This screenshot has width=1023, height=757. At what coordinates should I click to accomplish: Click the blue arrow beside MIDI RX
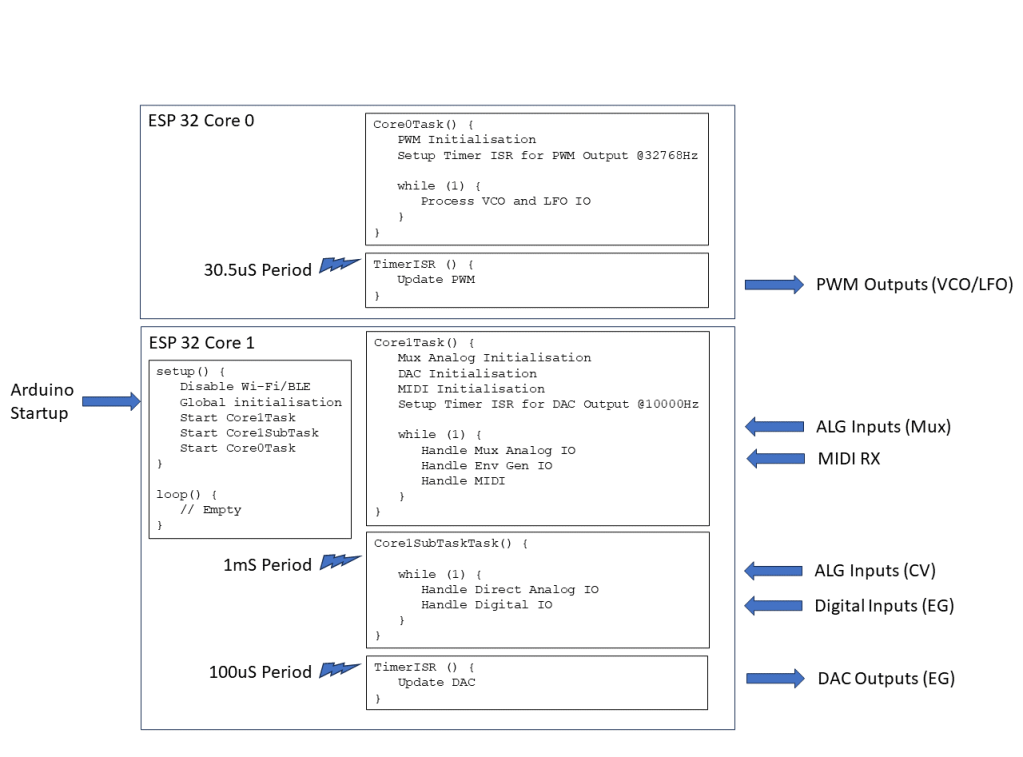(x=774, y=458)
